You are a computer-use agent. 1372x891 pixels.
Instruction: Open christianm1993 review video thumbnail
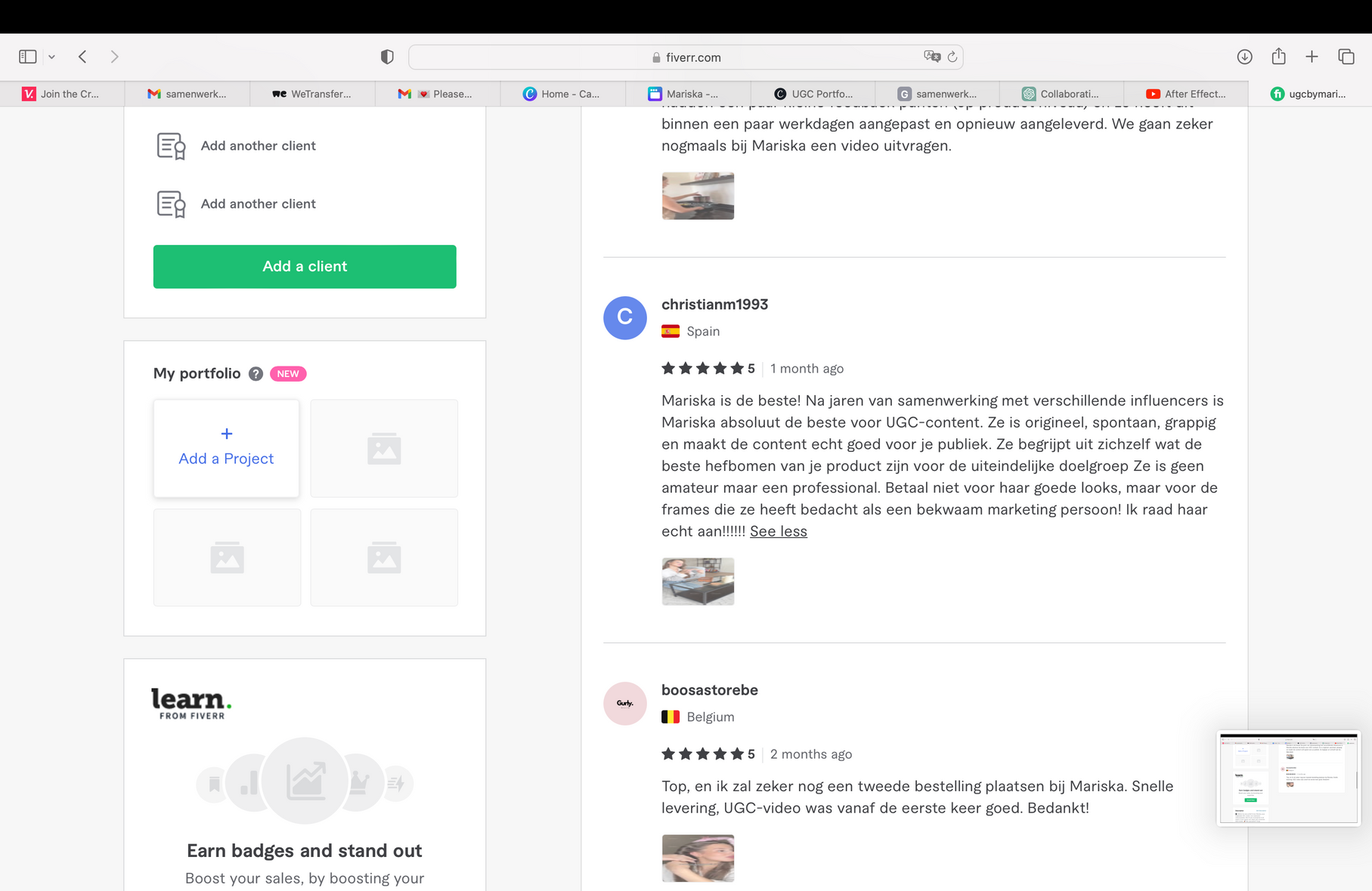[698, 581]
